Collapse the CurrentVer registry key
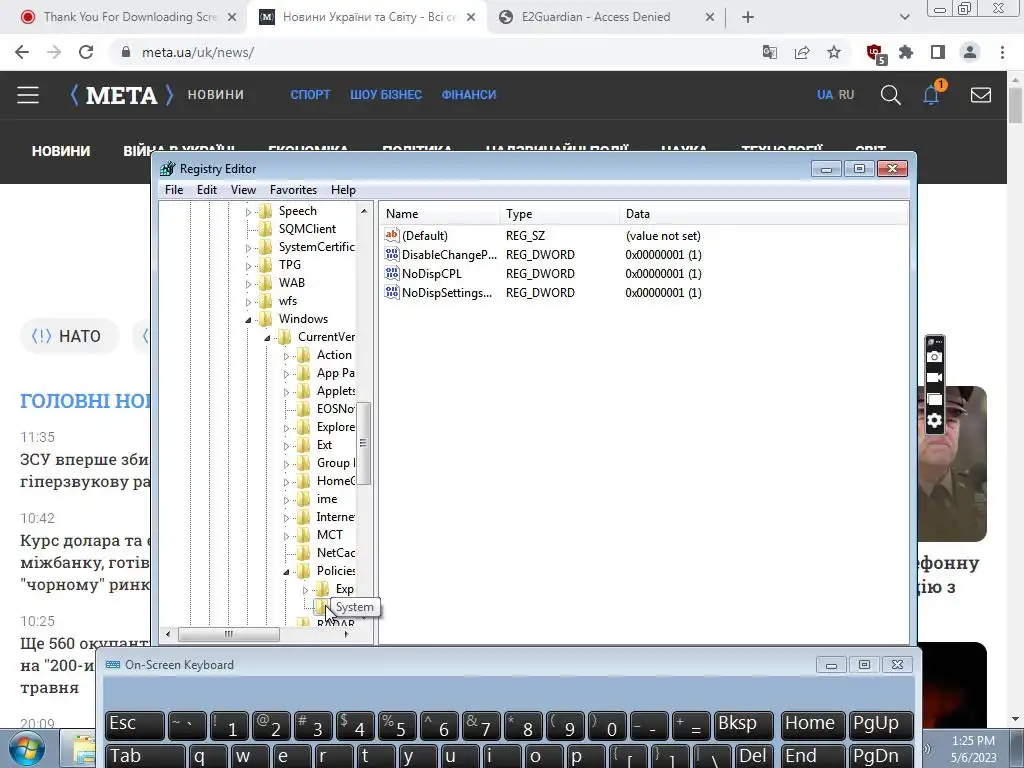This screenshot has height=768, width=1024. click(x=267, y=338)
